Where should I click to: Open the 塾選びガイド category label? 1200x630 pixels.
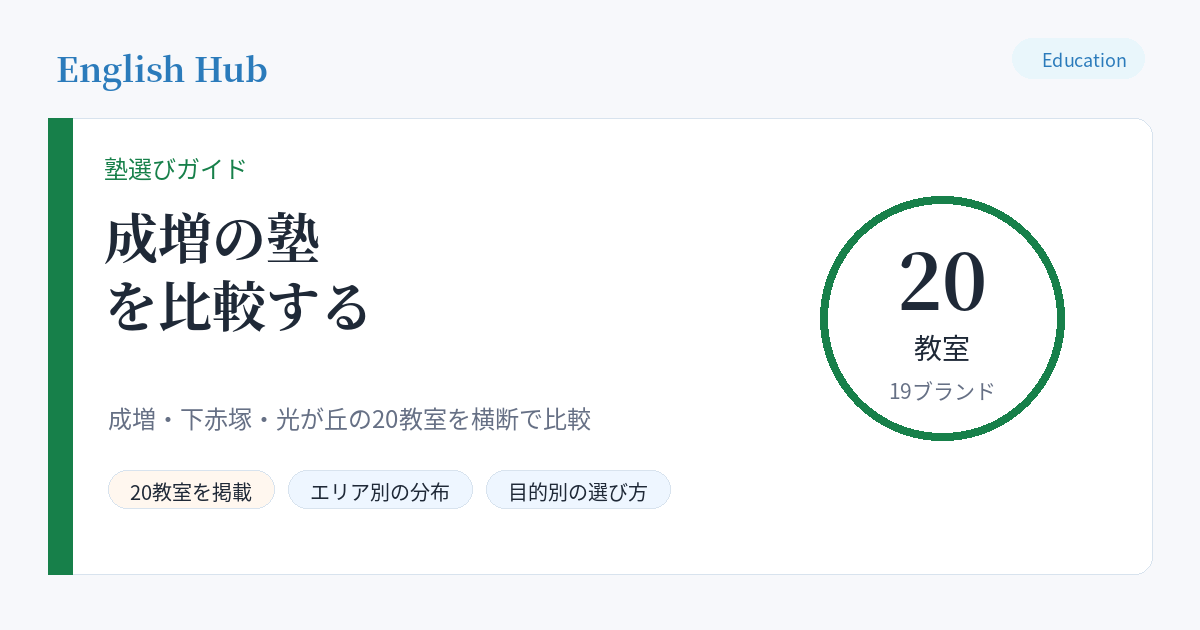(x=175, y=169)
